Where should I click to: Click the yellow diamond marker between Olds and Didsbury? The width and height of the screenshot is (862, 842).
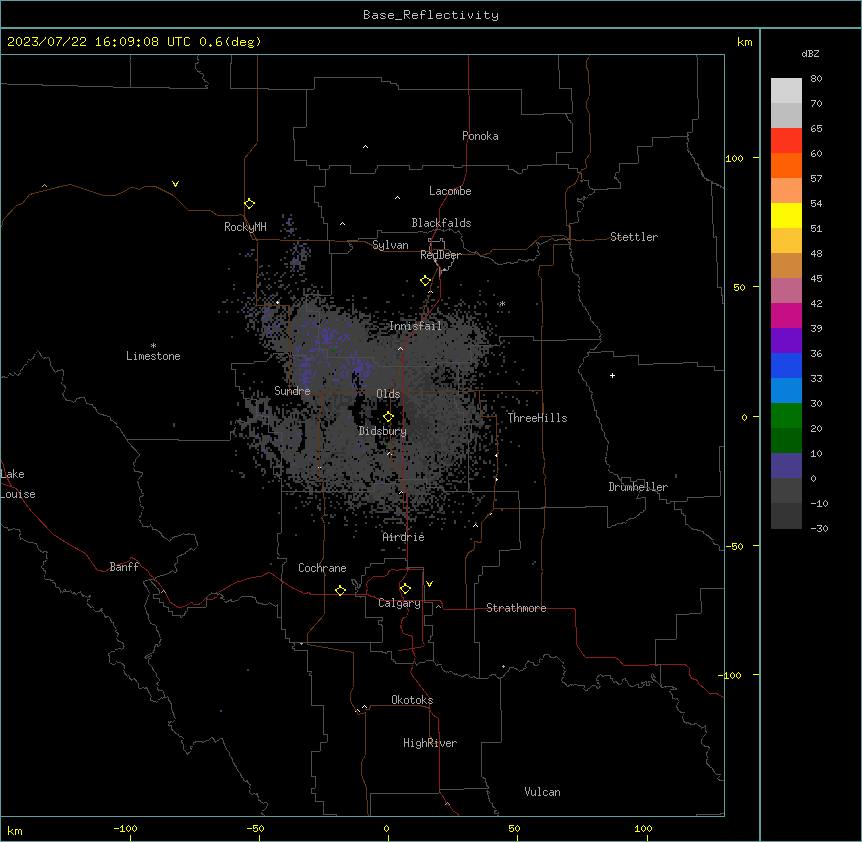pos(389,417)
